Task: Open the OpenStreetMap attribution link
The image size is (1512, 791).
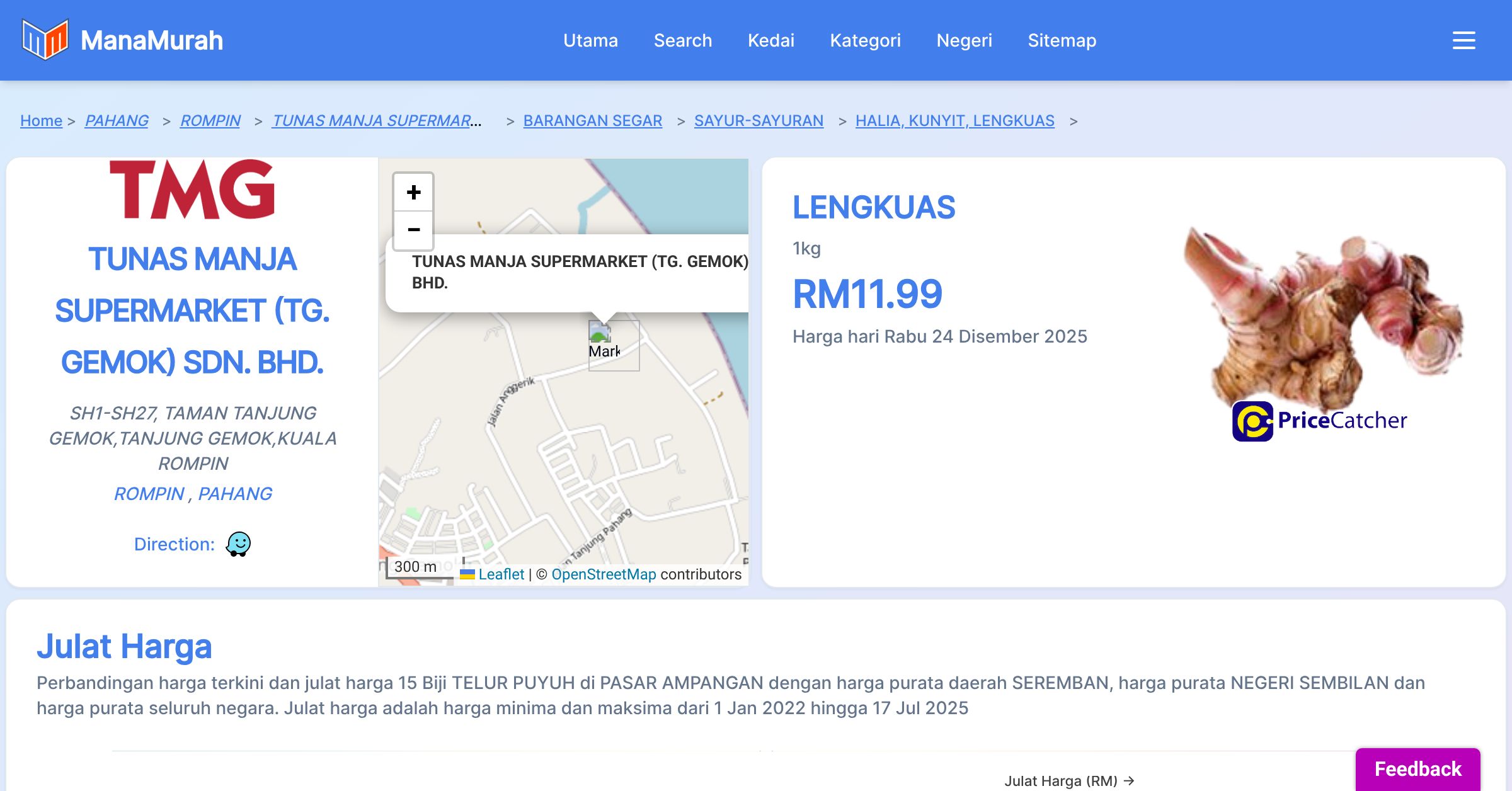Action: [x=604, y=574]
